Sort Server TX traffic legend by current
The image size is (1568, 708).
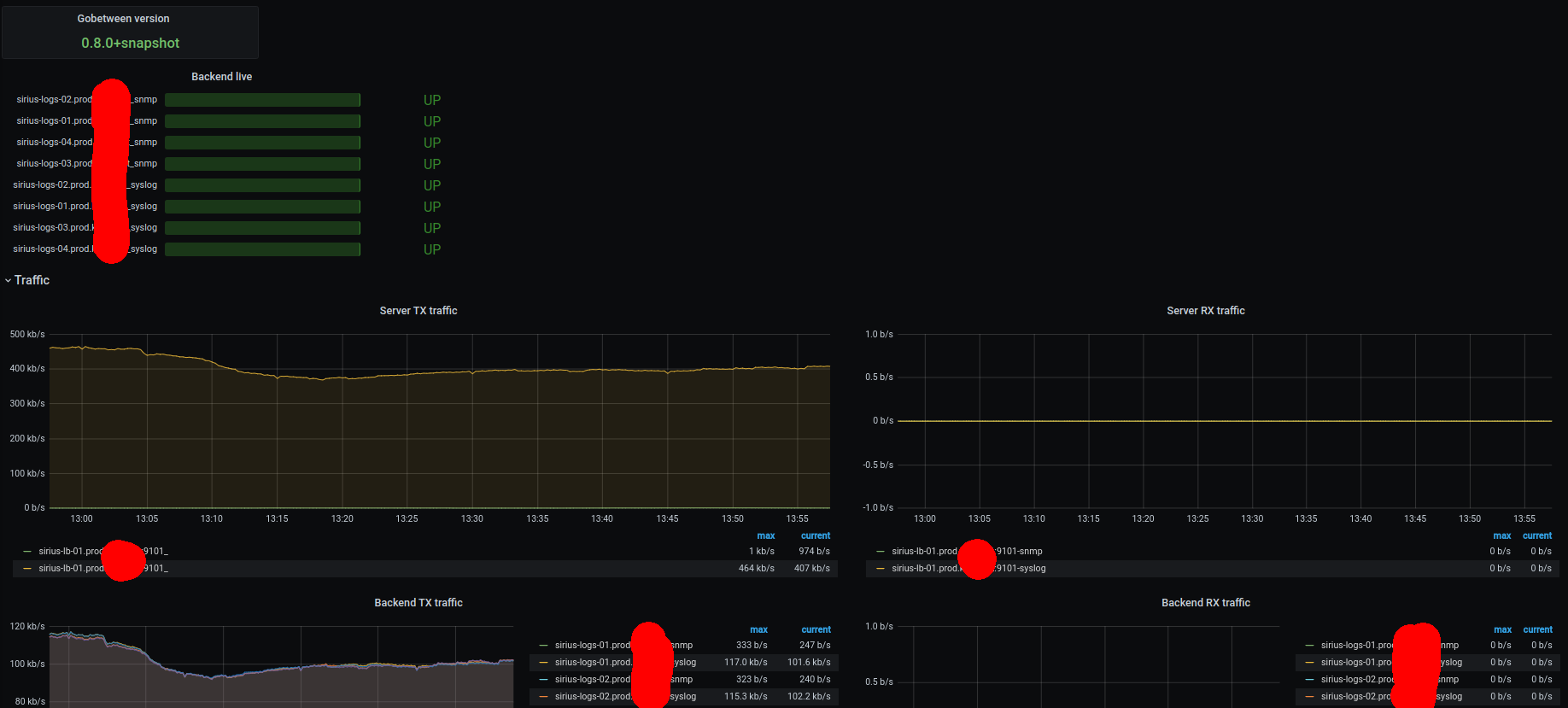point(816,536)
